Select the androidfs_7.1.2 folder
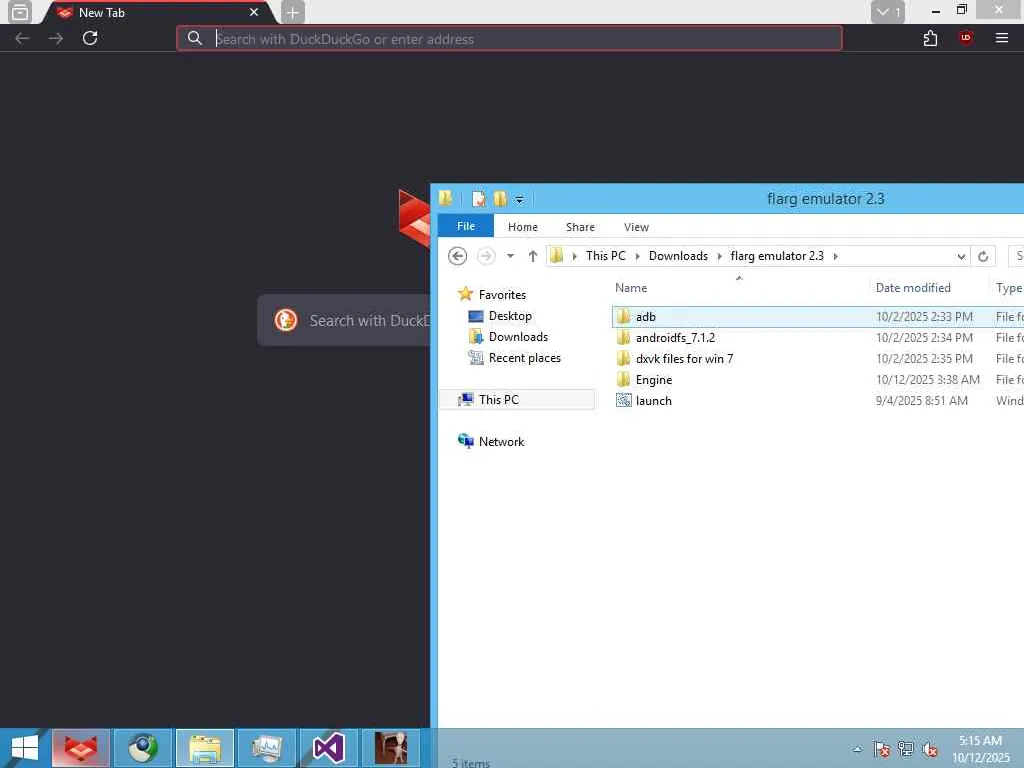Screen dimensions: 1024x768 pyautogui.click(x=675, y=338)
